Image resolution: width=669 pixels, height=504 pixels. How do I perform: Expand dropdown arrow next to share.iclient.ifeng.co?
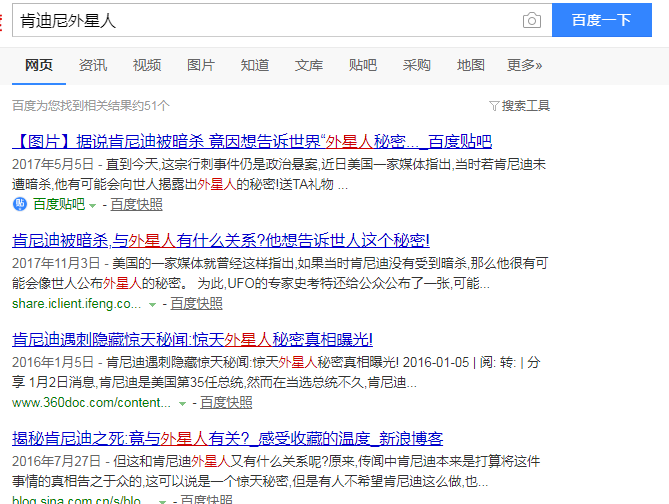tap(152, 305)
